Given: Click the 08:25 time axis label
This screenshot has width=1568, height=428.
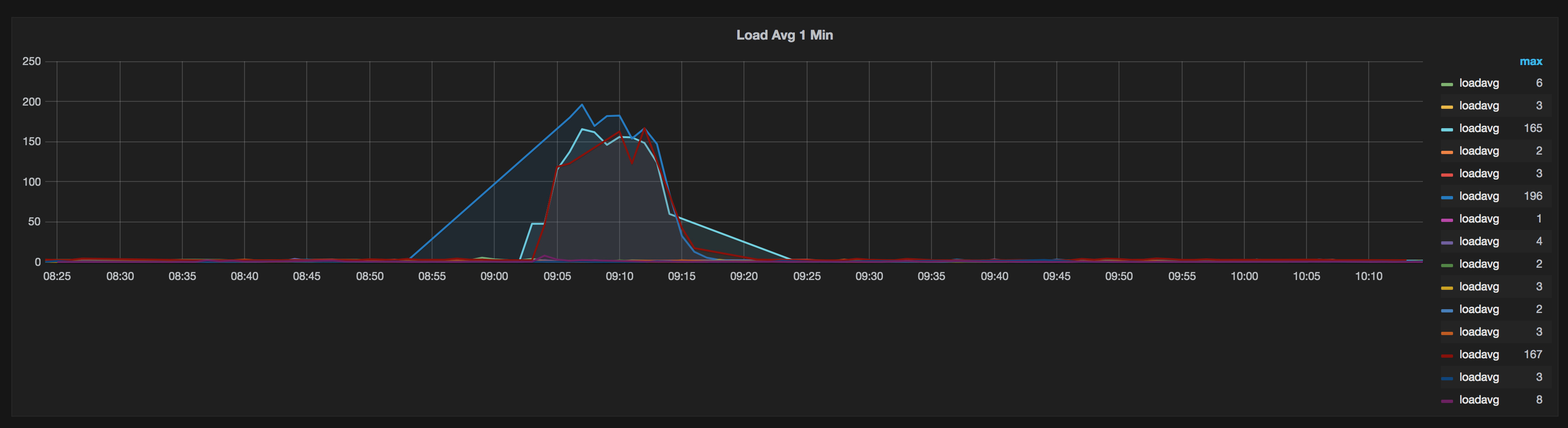Looking at the screenshot, I should pyautogui.click(x=57, y=276).
